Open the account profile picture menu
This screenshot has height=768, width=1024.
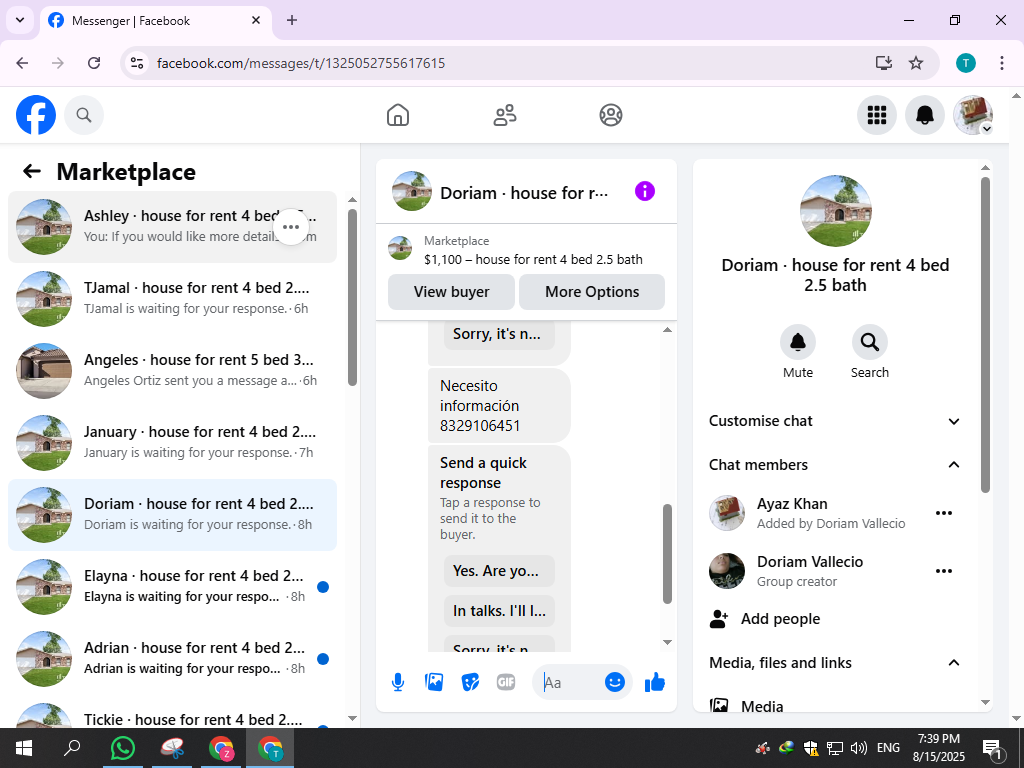point(973,115)
